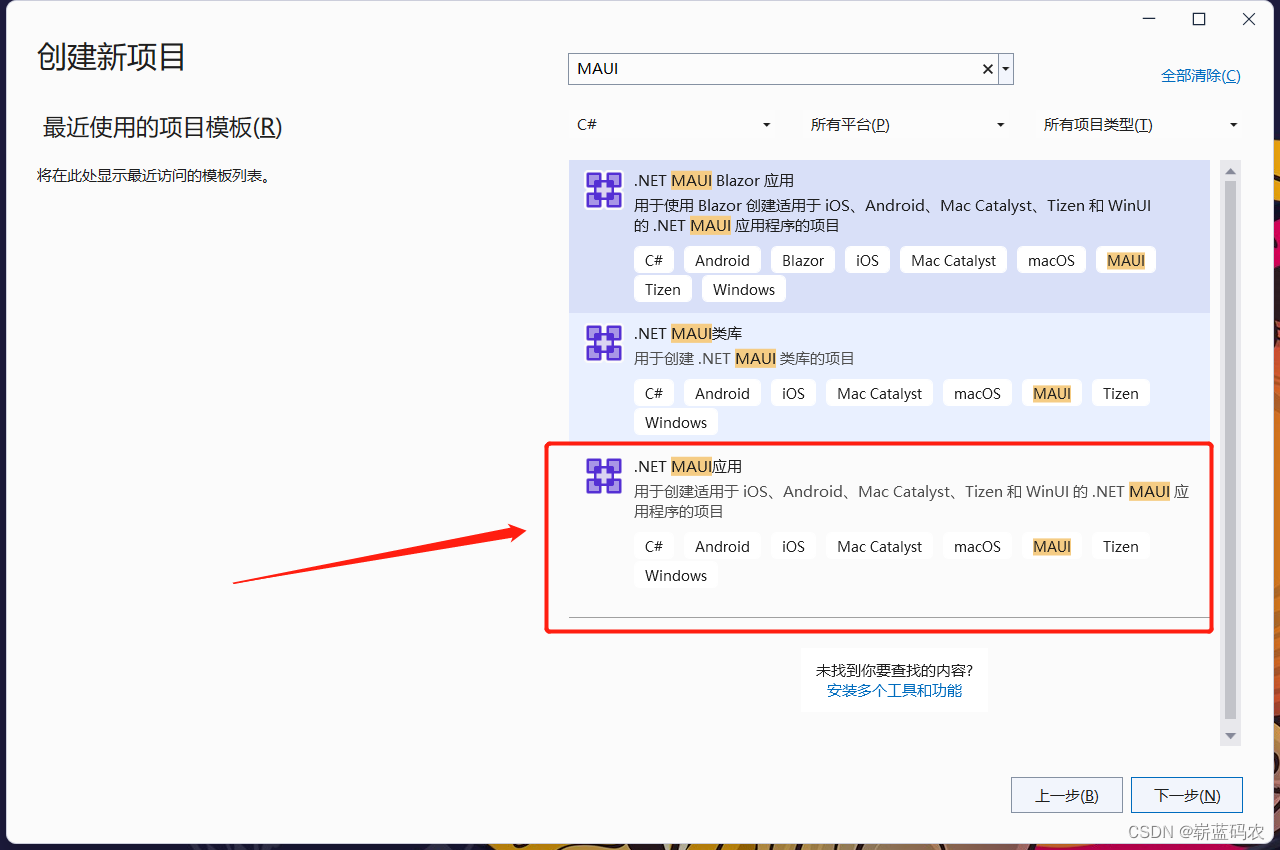
Task: Click the Windows tag in Blazor template
Action: coord(744,290)
